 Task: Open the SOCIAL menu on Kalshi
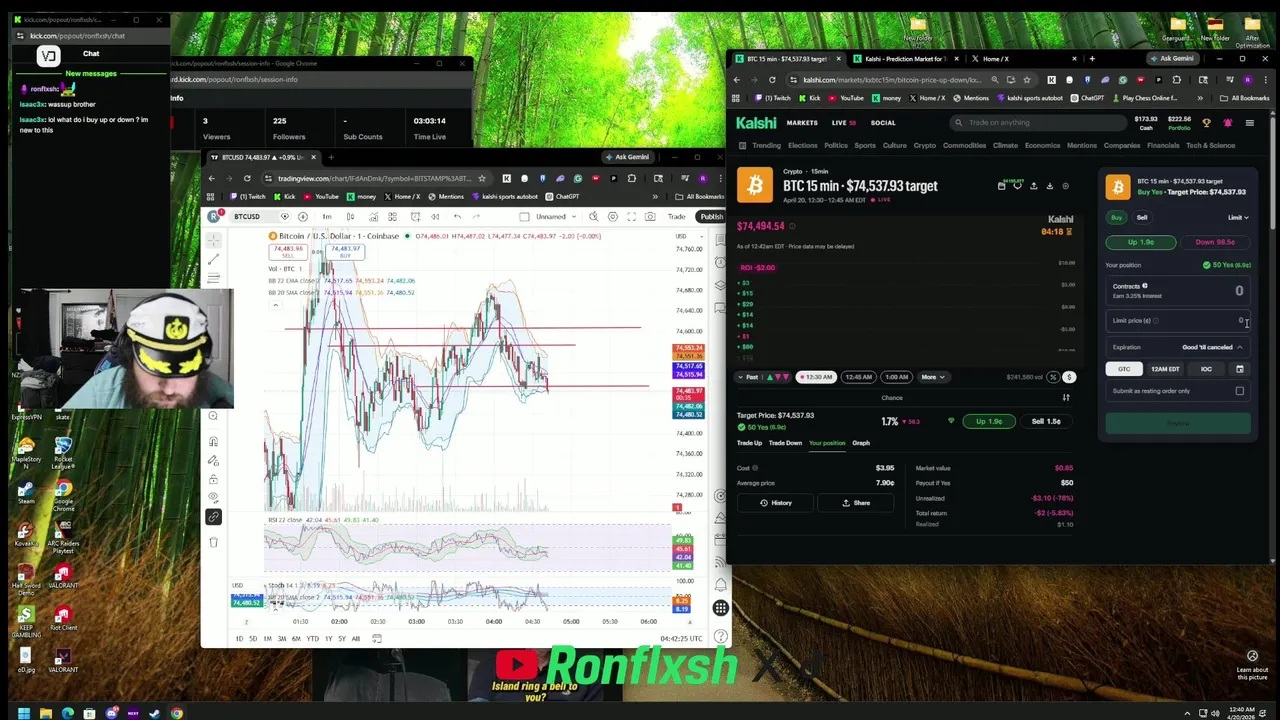click(883, 123)
